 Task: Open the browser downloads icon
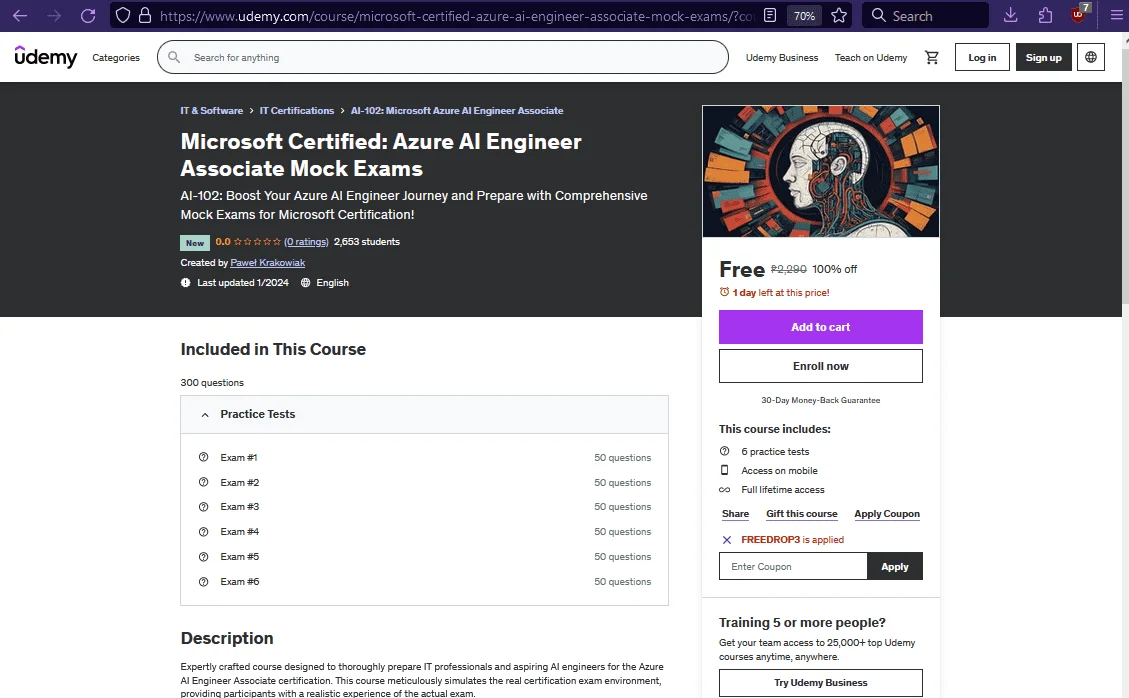[1010, 15]
